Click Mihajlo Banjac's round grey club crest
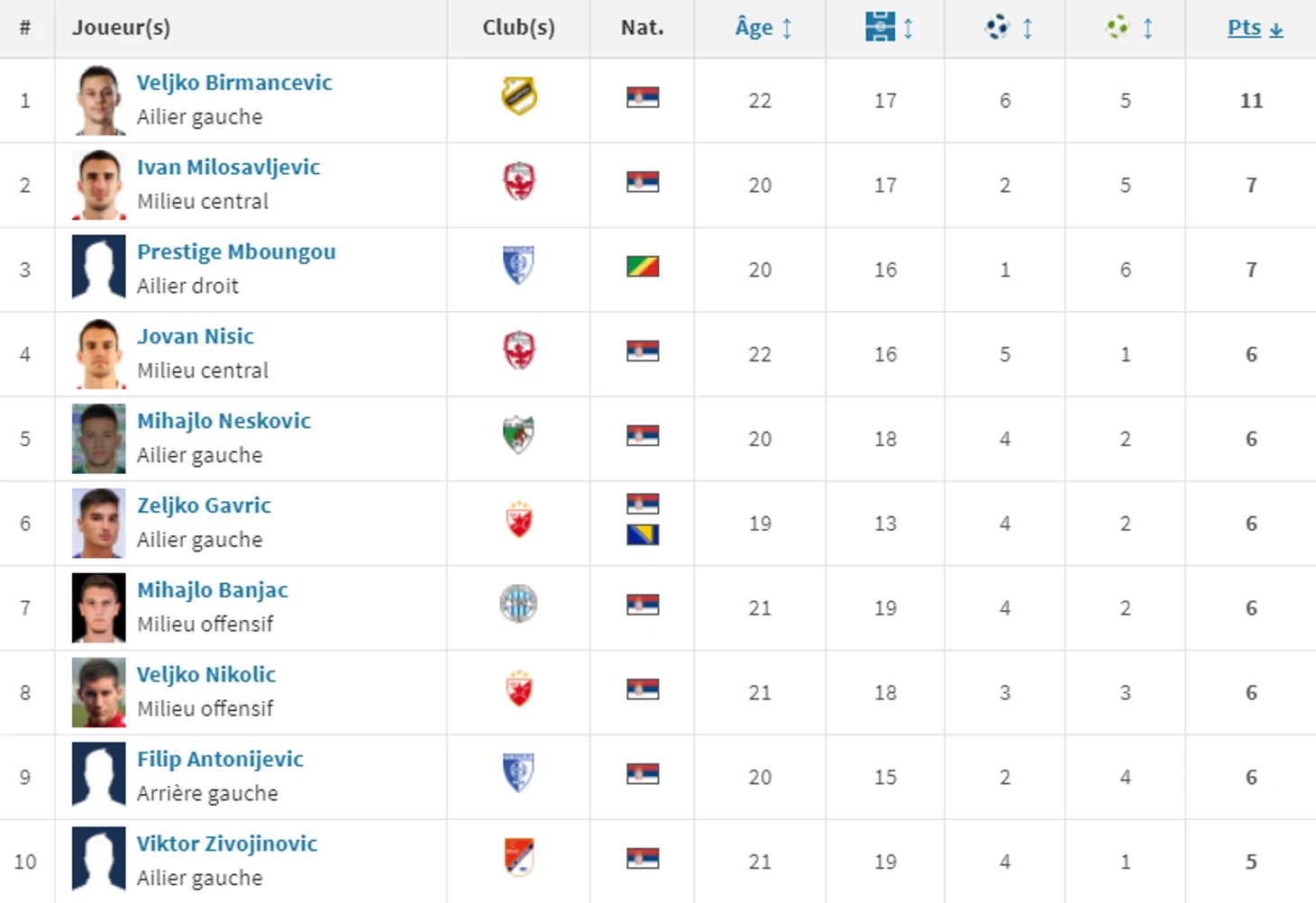 tap(518, 604)
